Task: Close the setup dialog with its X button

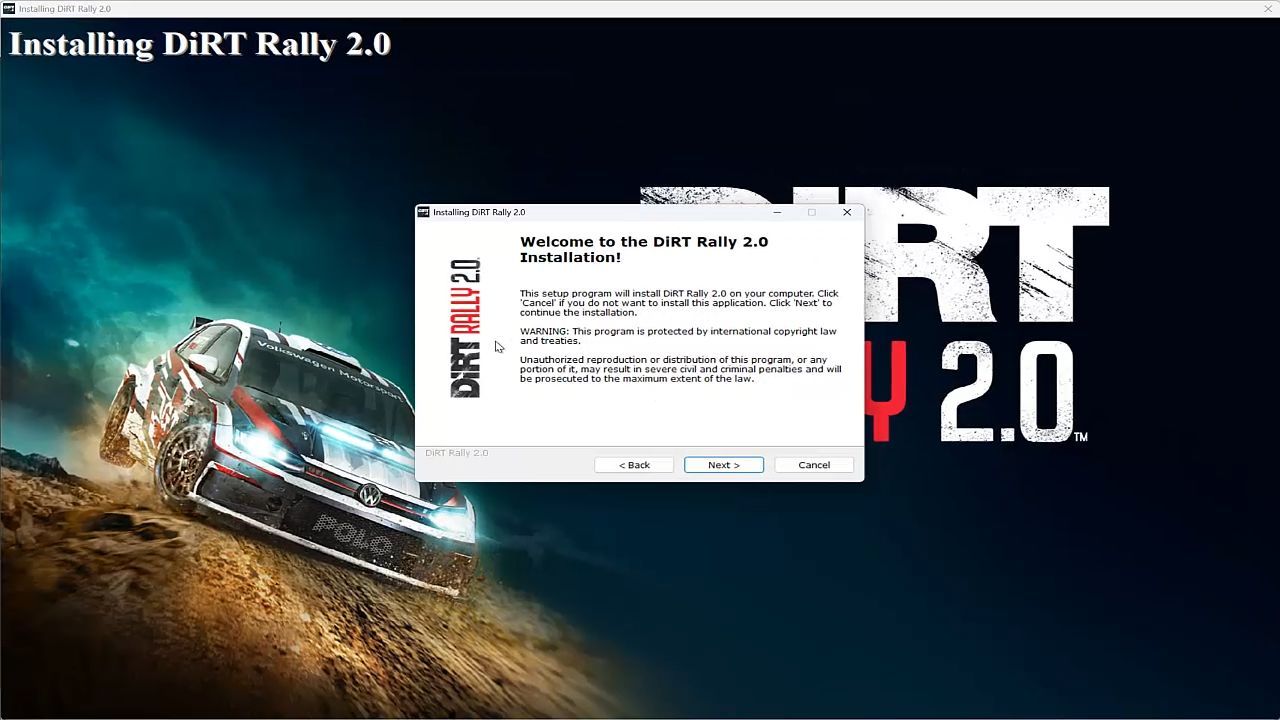Action: pyautogui.click(x=847, y=212)
